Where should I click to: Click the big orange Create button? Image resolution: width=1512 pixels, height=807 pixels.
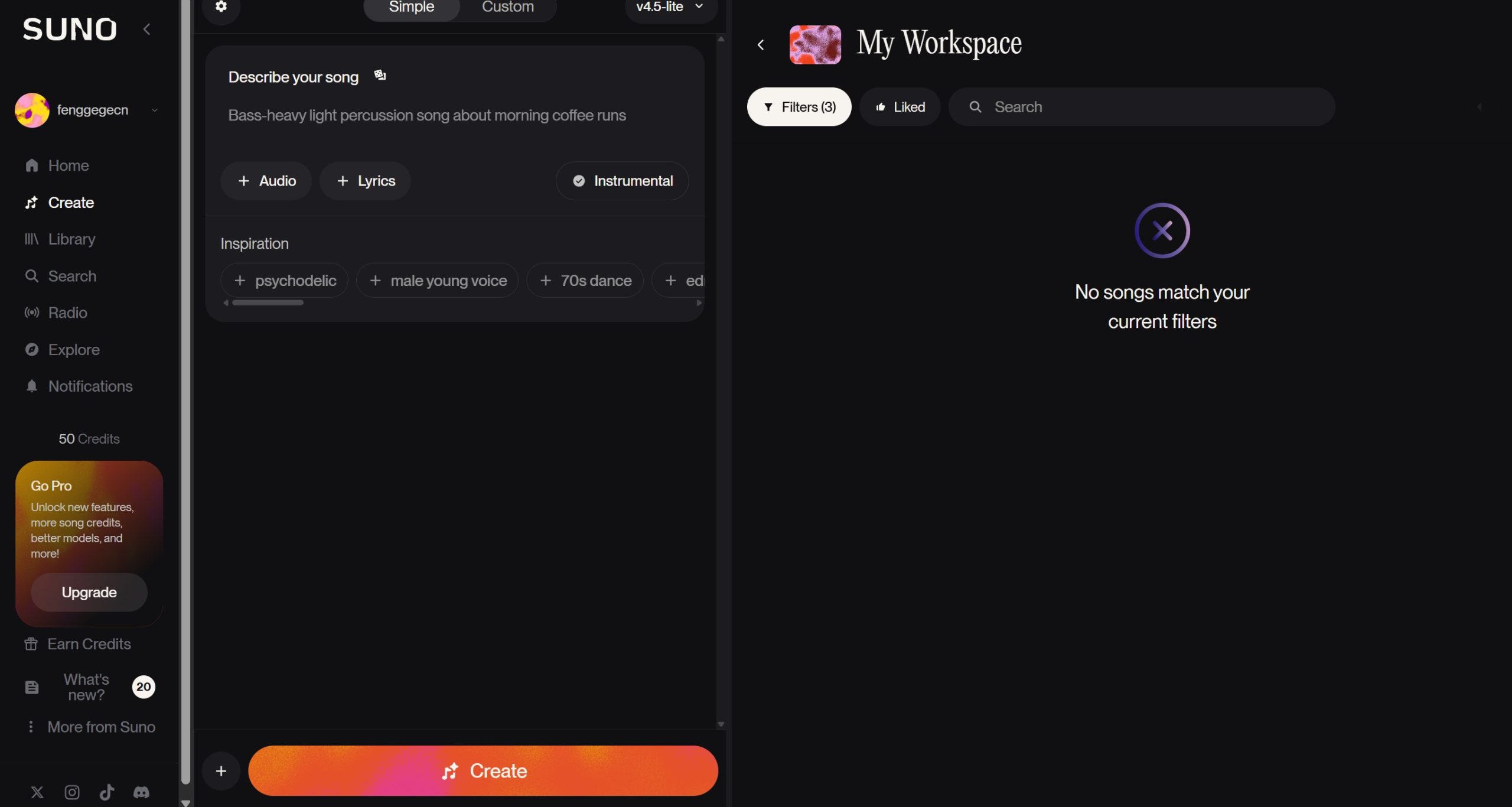pos(483,771)
